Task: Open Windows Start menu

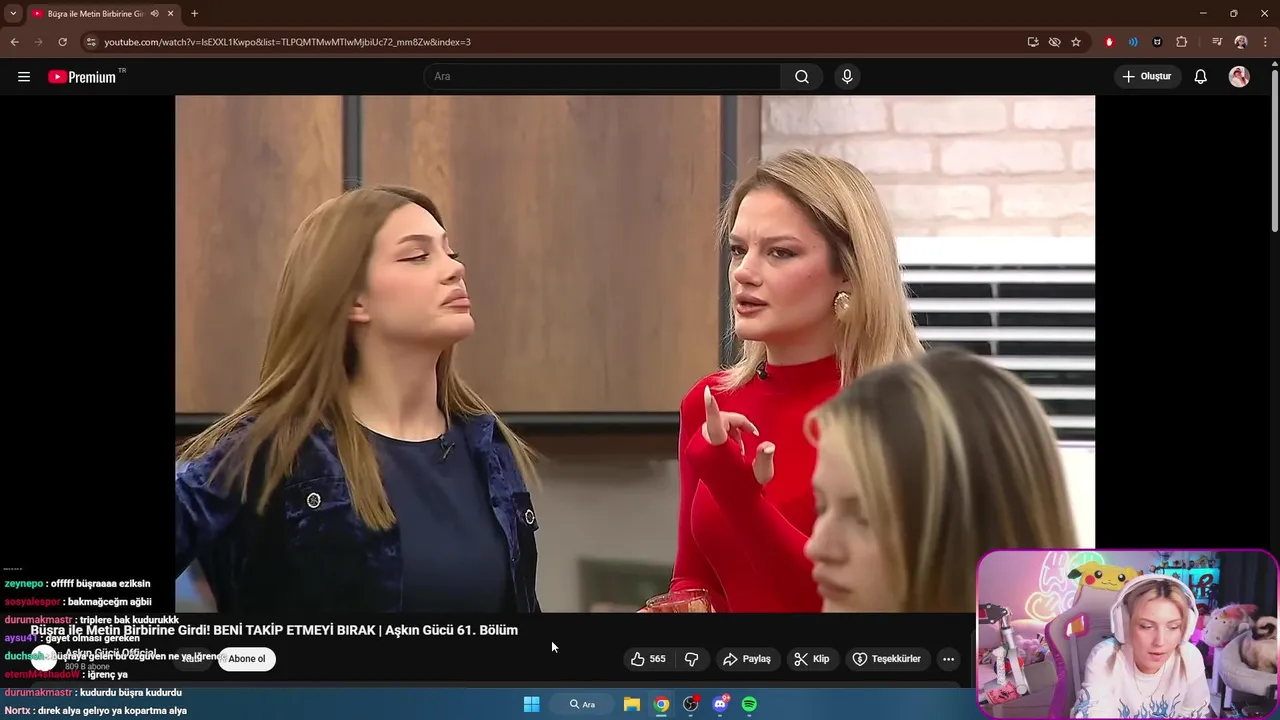Action: tap(532, 704)
